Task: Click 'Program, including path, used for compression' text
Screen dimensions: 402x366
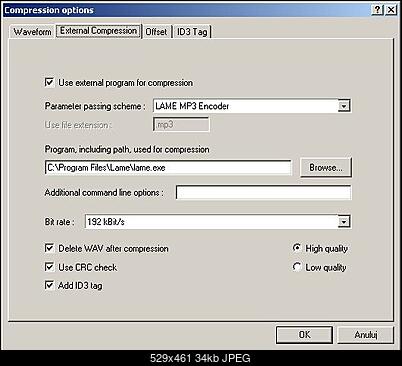Action: [x=127, y=149]
